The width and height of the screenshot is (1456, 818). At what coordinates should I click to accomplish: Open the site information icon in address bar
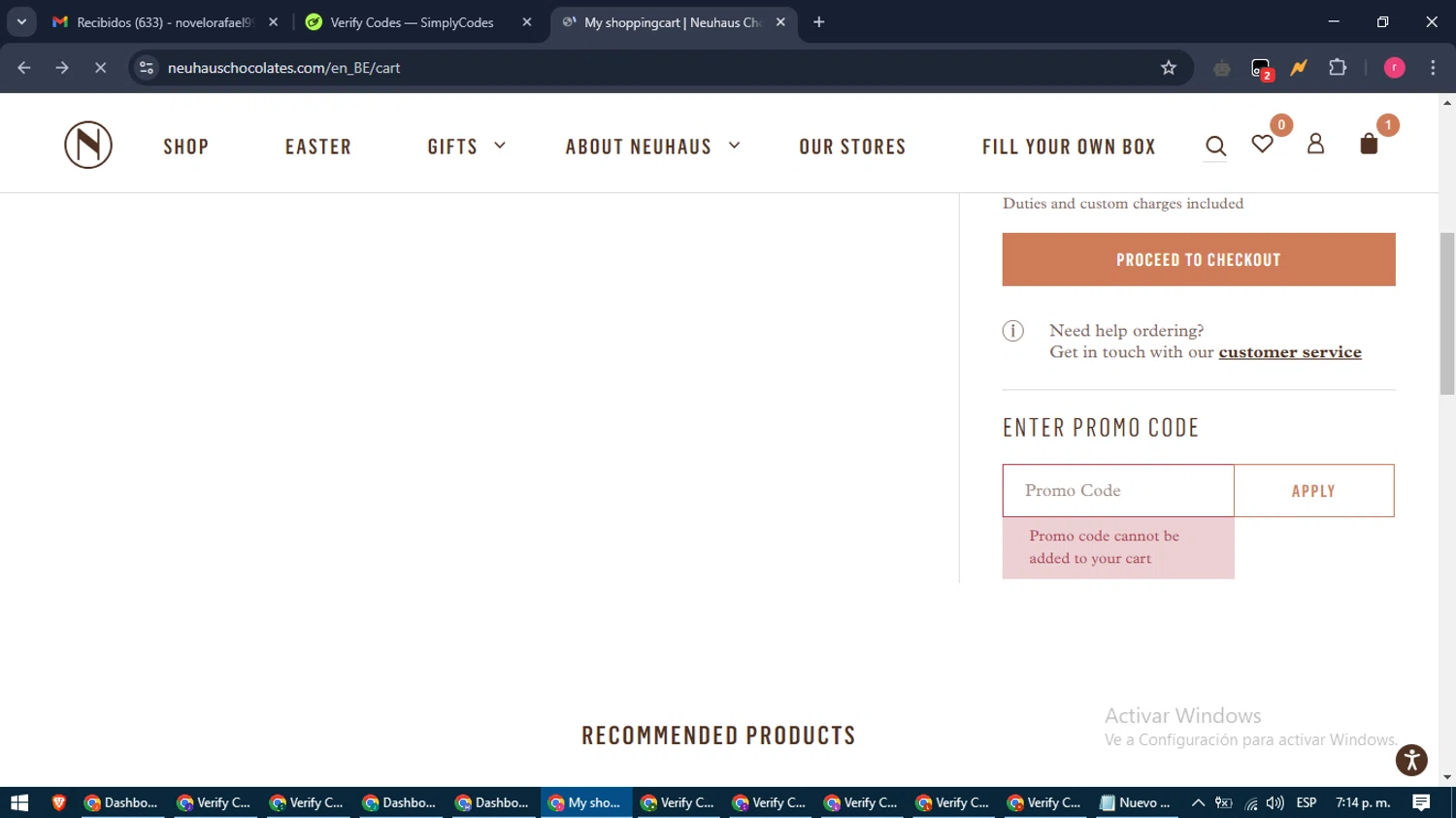pyautogui.click(x=147, y=68)
